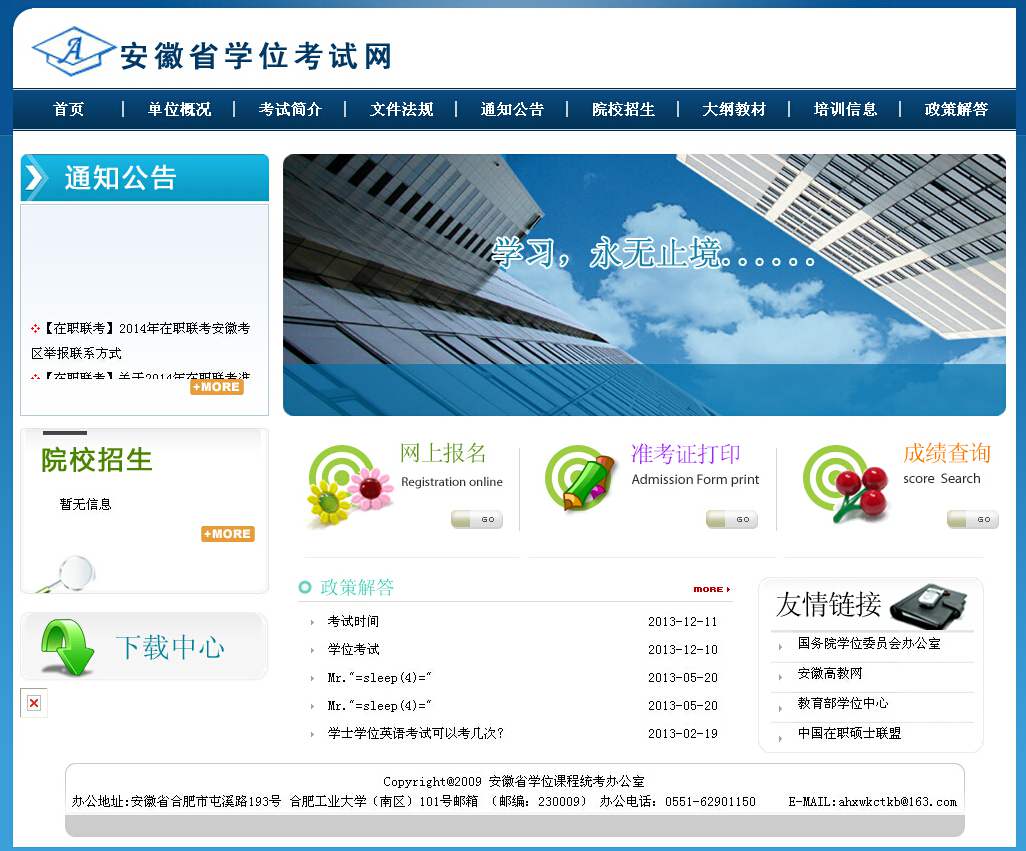Image resolution: width=1026 pixels, height=851 pixels.
Task: Click the magnifying glass icon under 院校招生
Action: pos(73,574)
